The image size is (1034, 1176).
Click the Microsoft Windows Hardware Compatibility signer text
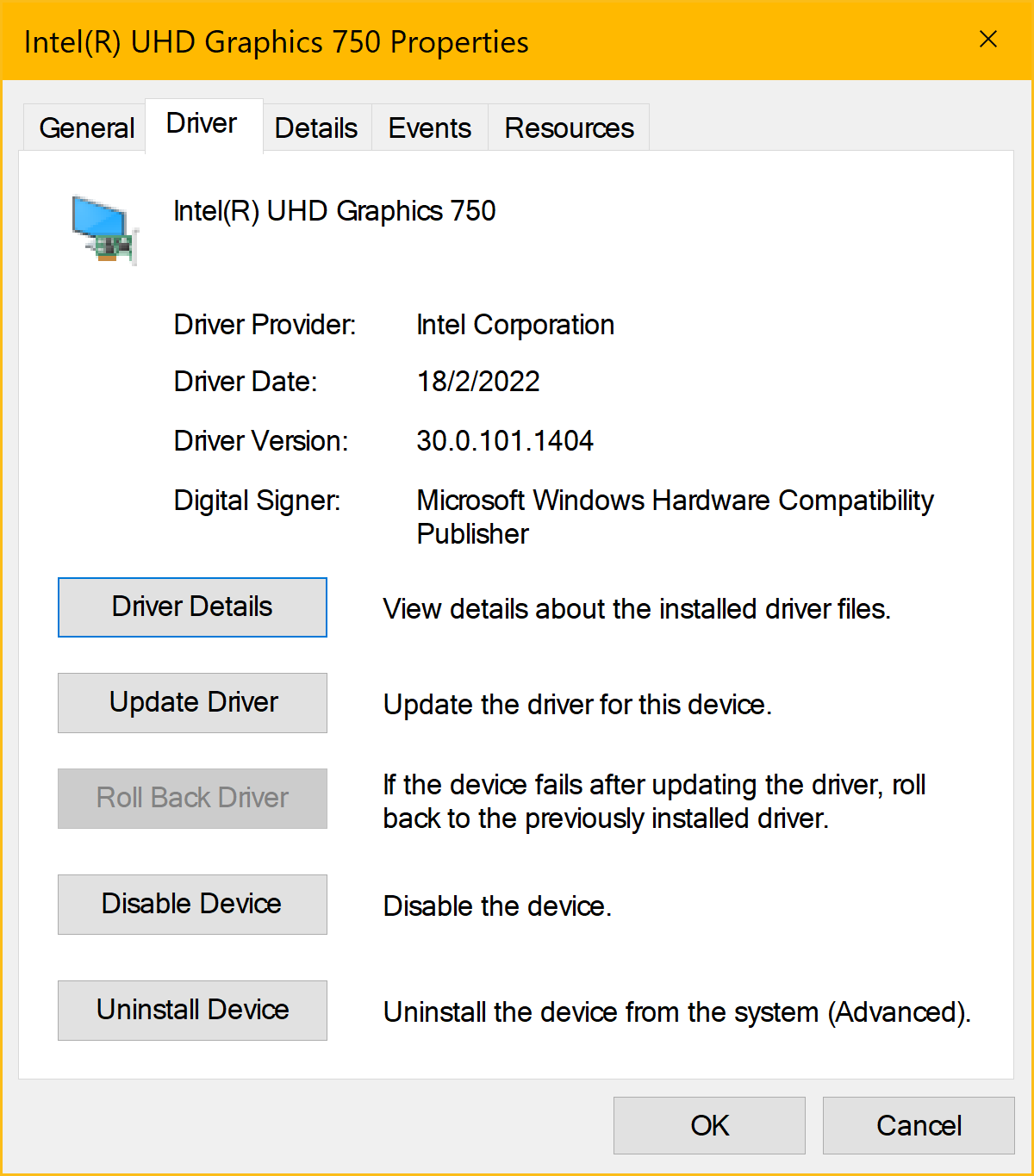coord(675,501)
